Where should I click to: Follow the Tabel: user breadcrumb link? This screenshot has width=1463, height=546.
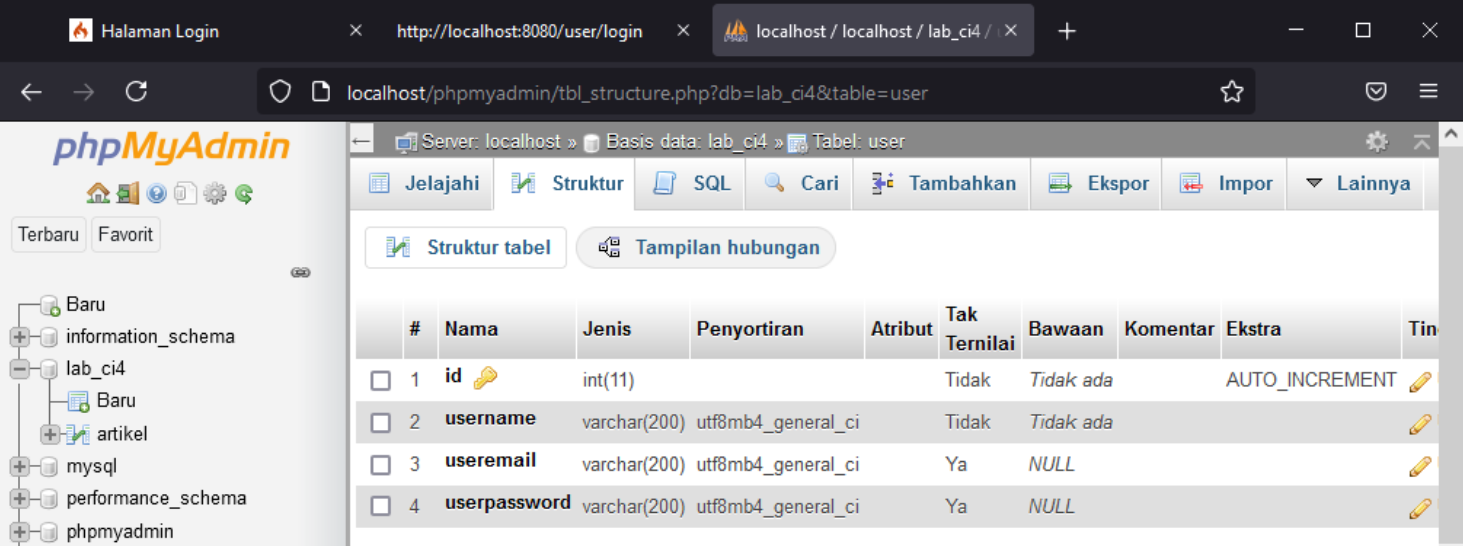pyautogui.click(x=858, y=141)
